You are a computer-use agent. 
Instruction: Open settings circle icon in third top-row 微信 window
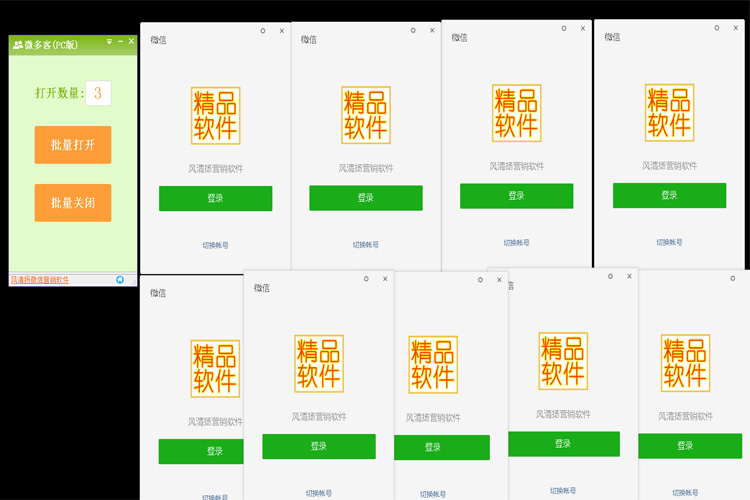(564, 28)
